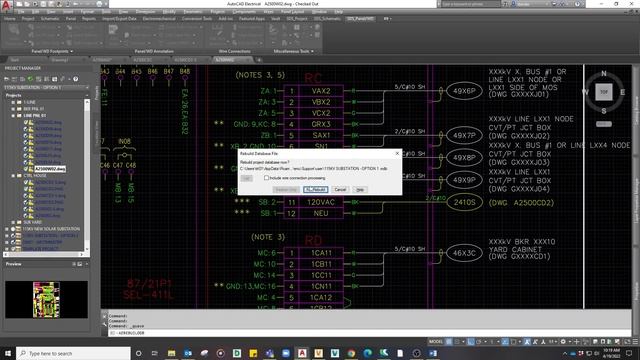
Task: Click the annotation scale plus icon in status bar
Action: click(577, 342)
